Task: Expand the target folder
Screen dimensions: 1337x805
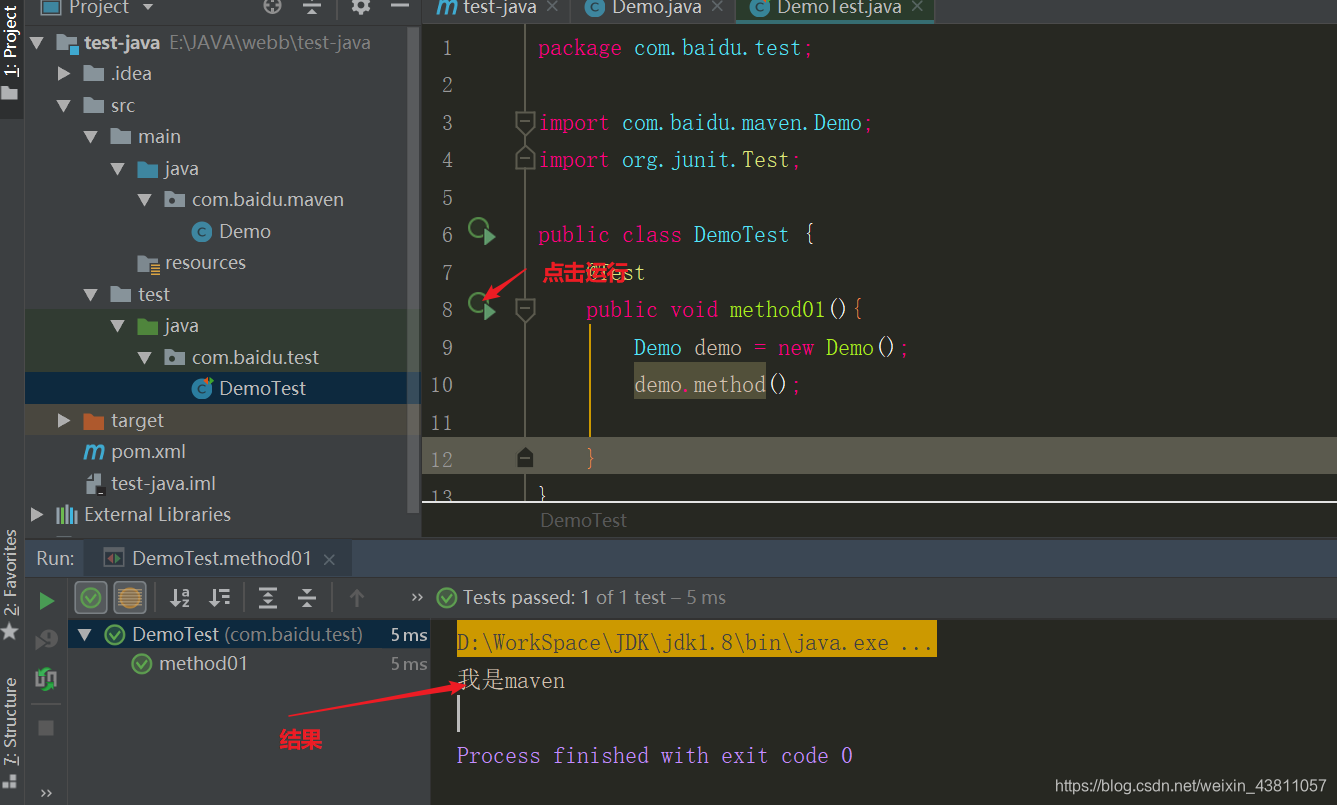Action: (x=64, y=420)
